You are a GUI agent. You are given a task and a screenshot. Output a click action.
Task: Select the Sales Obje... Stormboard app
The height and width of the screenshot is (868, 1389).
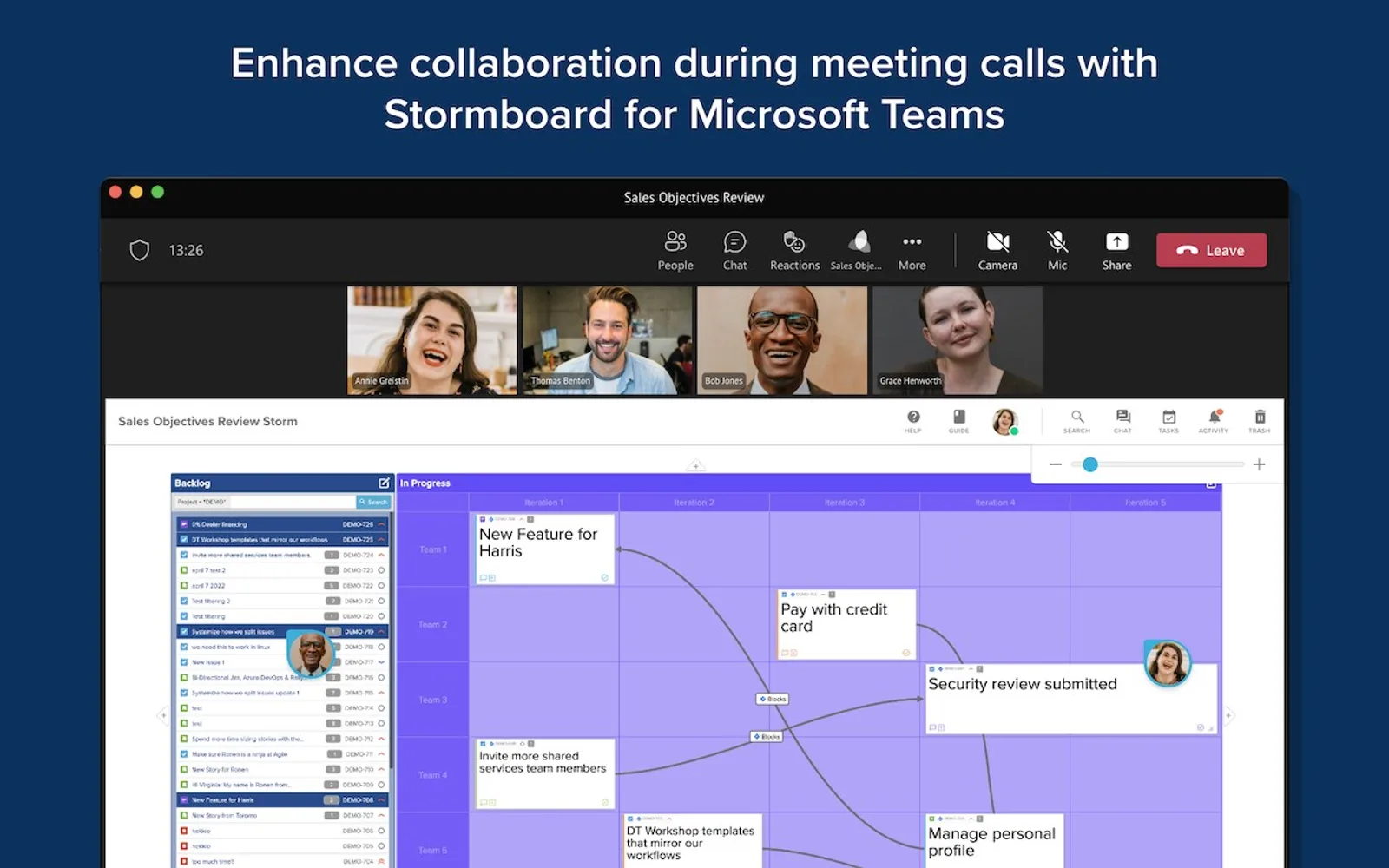pos(857,251)
